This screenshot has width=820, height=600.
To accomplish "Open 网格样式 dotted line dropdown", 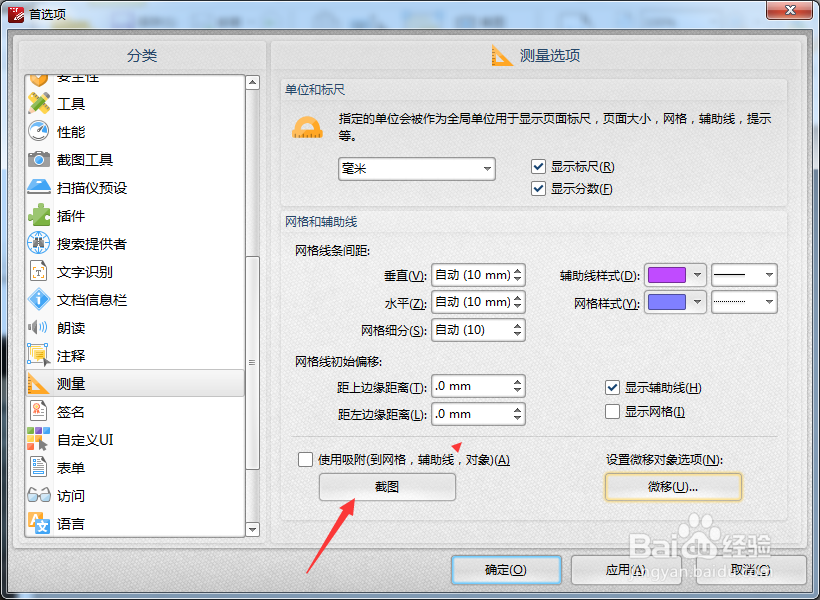I will click(x=744, y=302).
